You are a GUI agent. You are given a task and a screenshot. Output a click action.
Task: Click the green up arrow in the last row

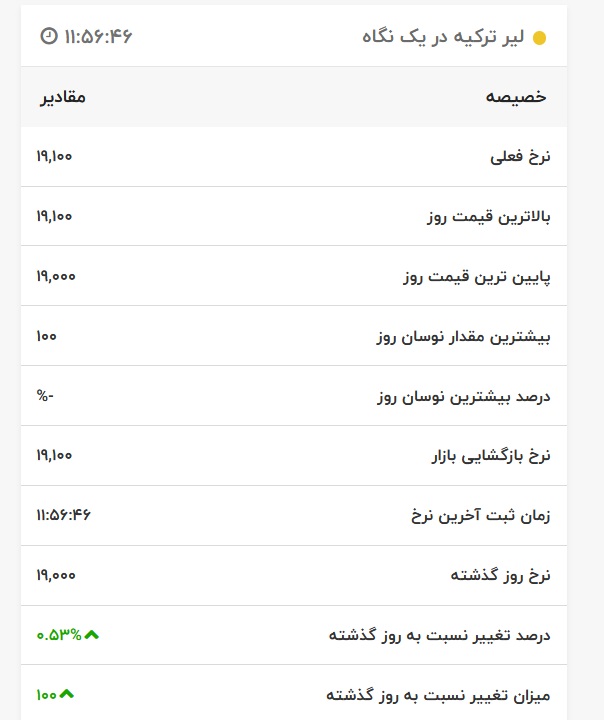(x=67, y=694)
